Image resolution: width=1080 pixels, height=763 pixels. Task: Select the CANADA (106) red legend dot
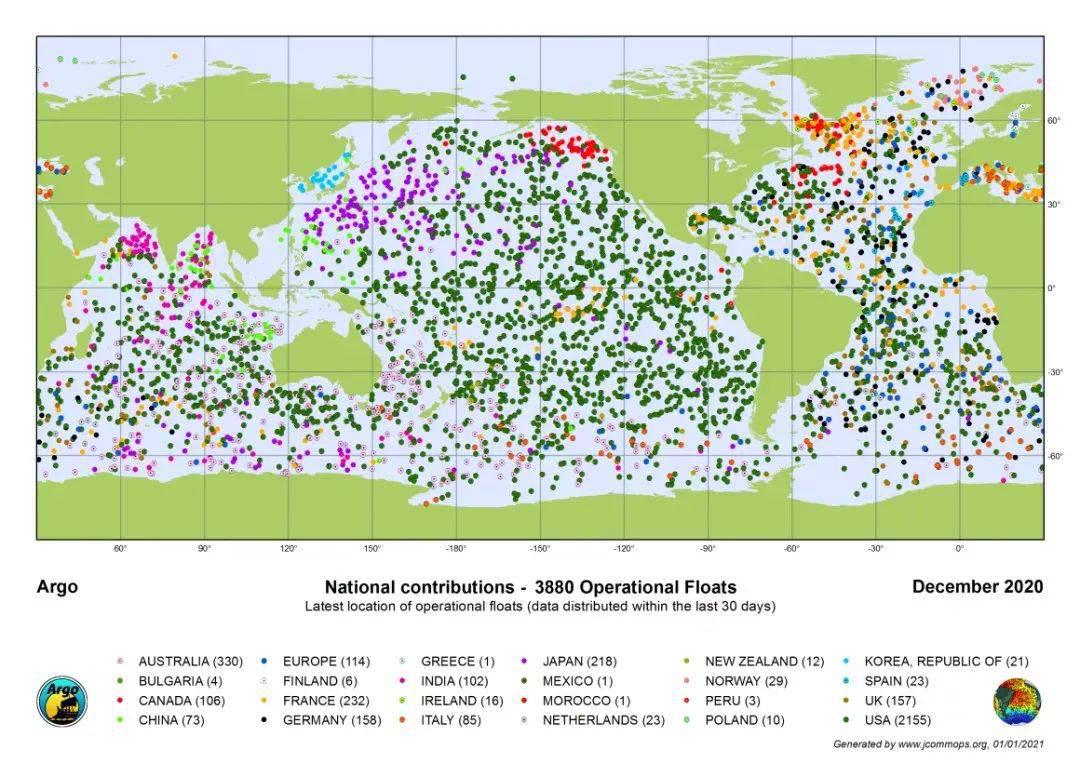coord(120,701)
